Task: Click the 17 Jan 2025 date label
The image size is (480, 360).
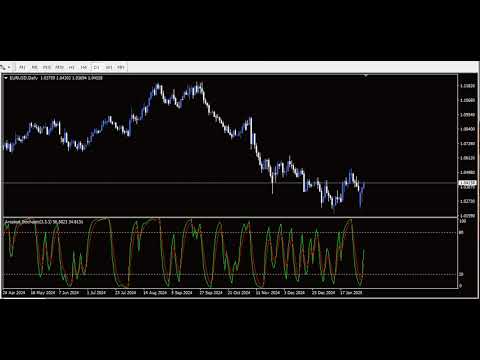Action: 351,293
